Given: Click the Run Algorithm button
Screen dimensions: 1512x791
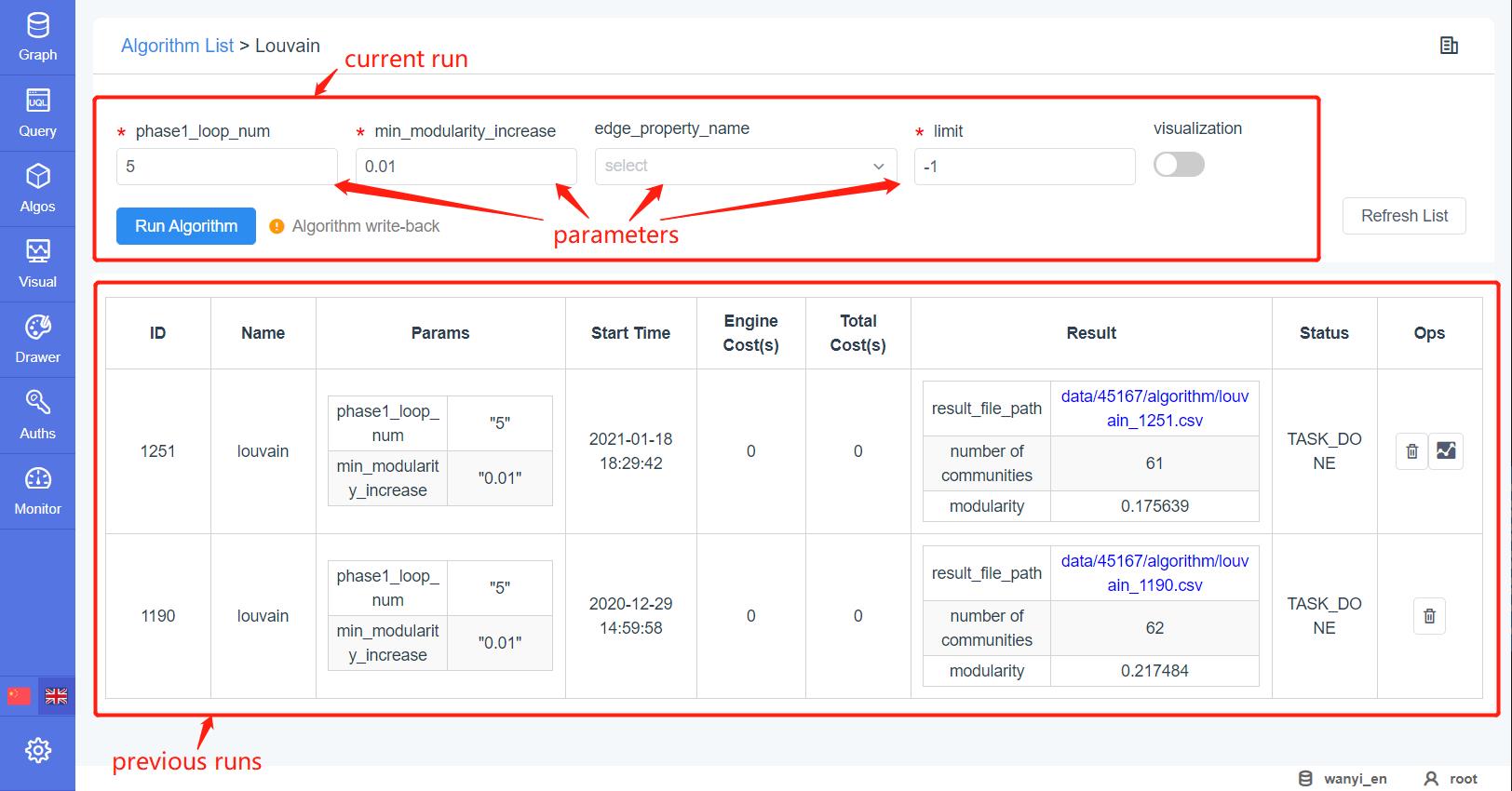Looking at the screenshot, I should pyautogui.click(x=186, y=226).
